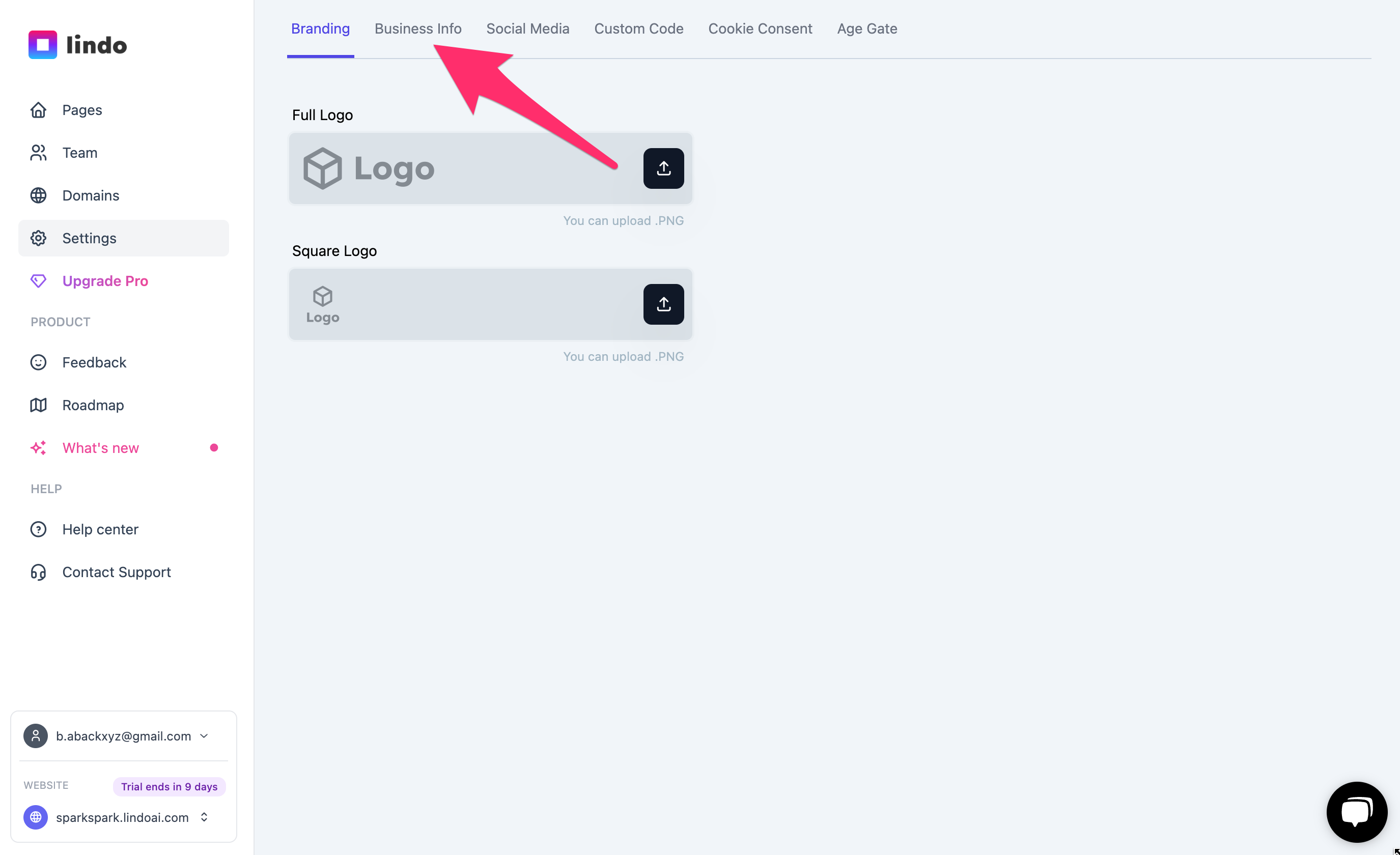Click the Help center question icon
This screenshot has width=1400, height=855.
(38, 529)
